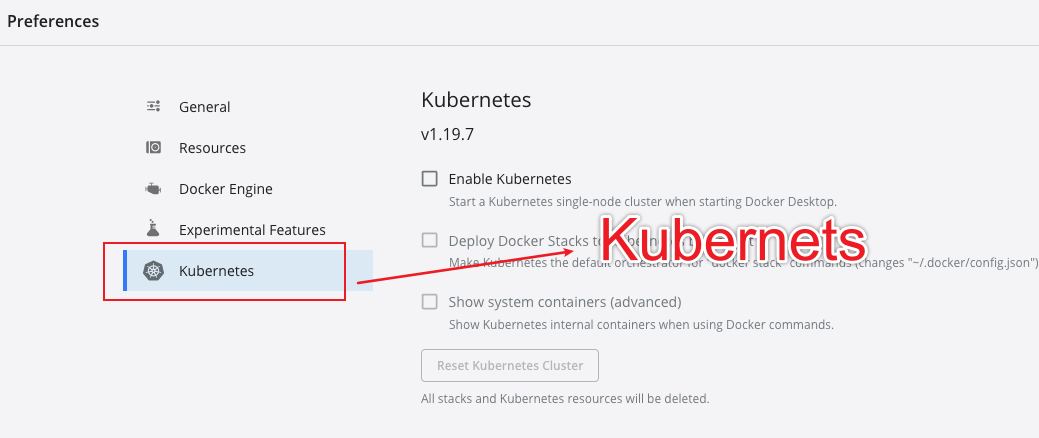Click the Docker Engine whale icon

click(x=153, y=189)
